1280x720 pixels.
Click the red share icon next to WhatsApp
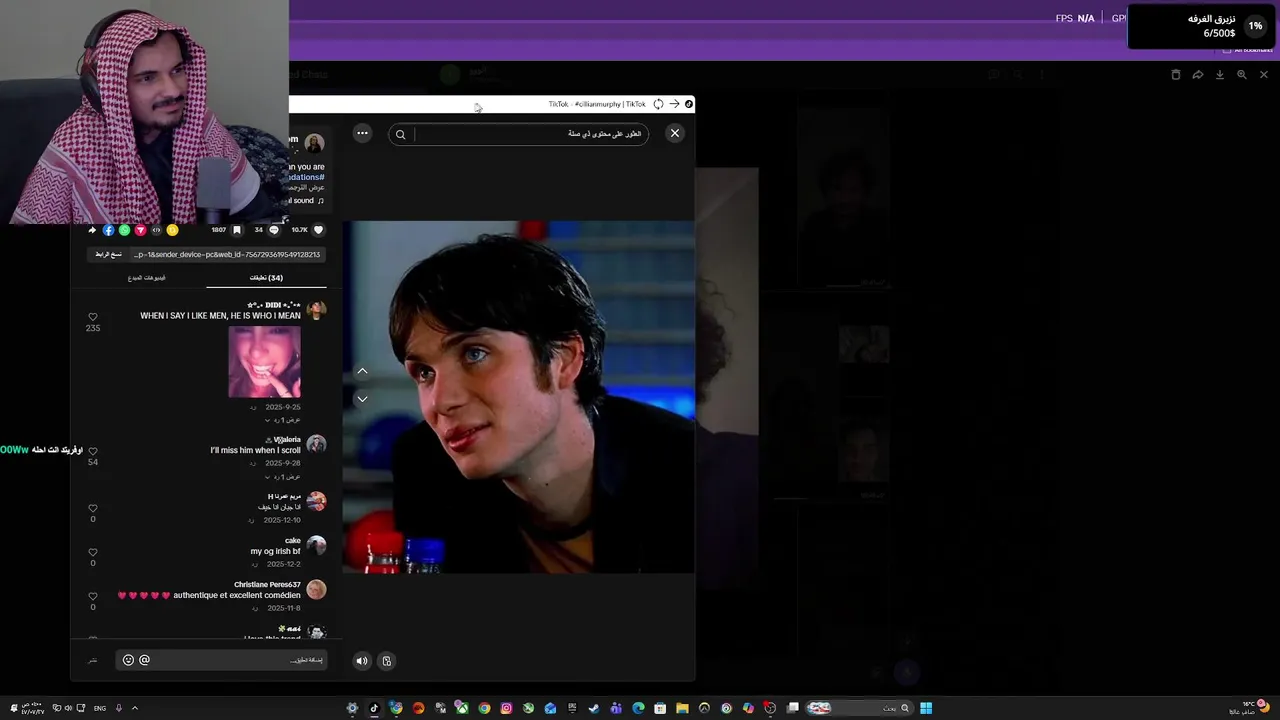140,230
